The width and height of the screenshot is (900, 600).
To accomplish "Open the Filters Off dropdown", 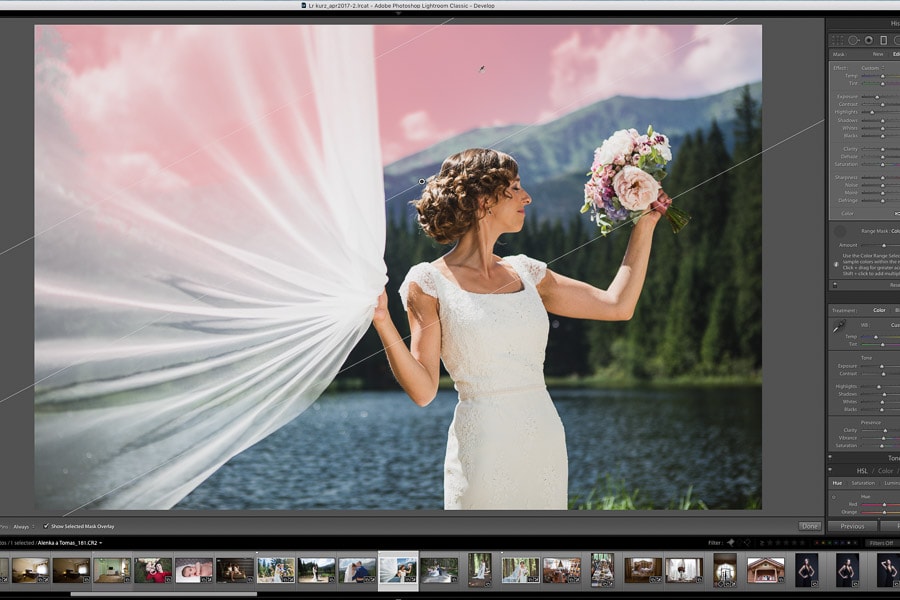I will [x=881, y=543].
